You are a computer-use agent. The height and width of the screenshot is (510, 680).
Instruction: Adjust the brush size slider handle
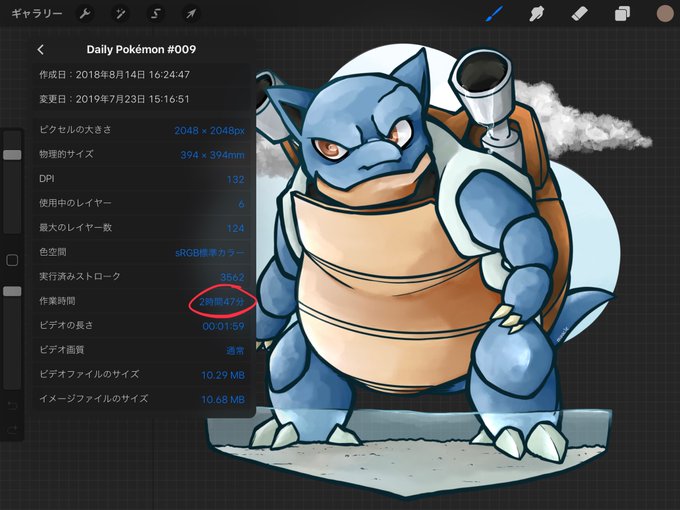tap(12, 155)
